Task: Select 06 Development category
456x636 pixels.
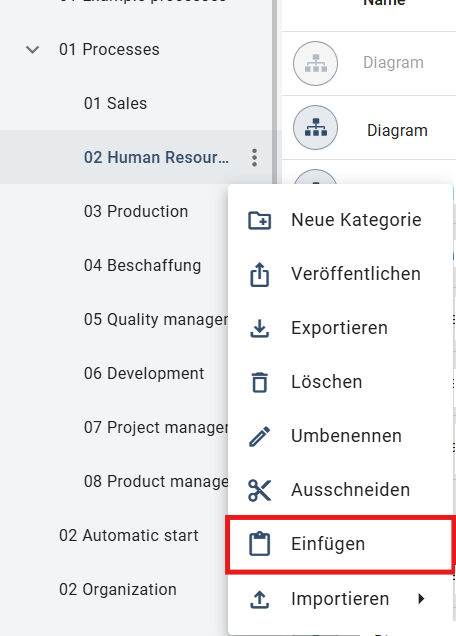Action: point(144,373)
